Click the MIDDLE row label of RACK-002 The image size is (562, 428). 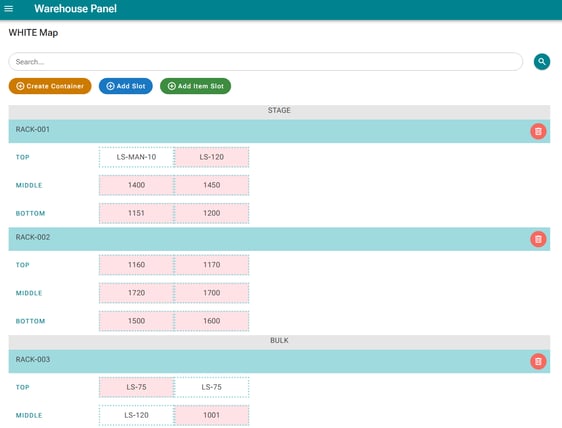point(29,293)
